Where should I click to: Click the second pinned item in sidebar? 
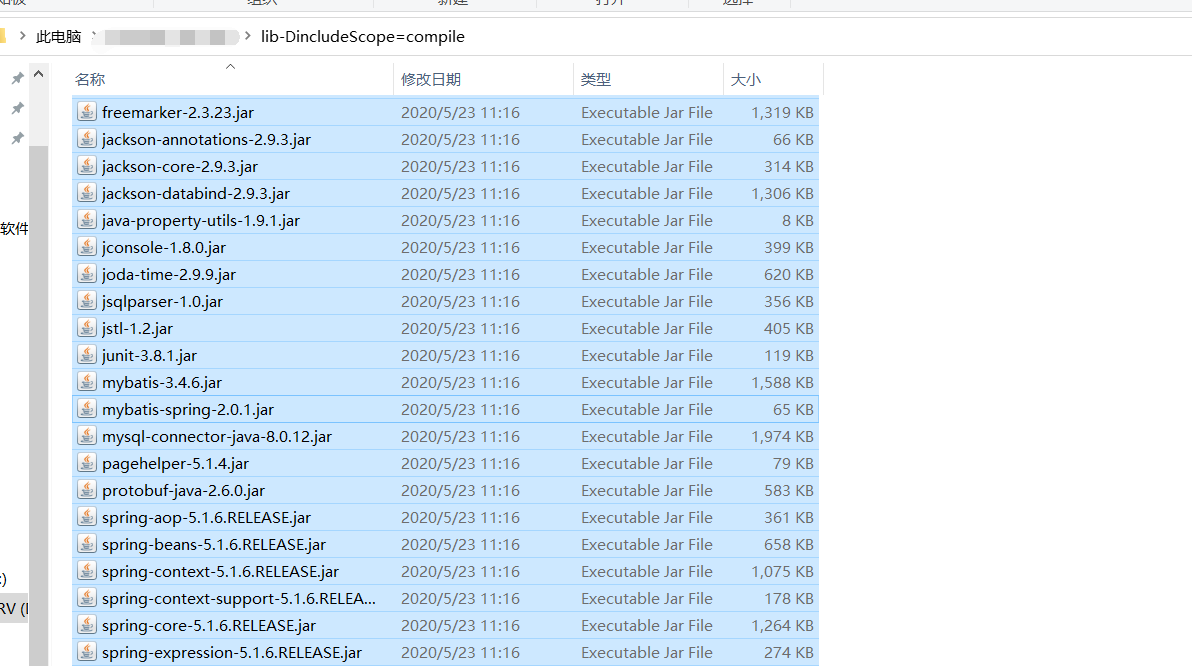17,108
